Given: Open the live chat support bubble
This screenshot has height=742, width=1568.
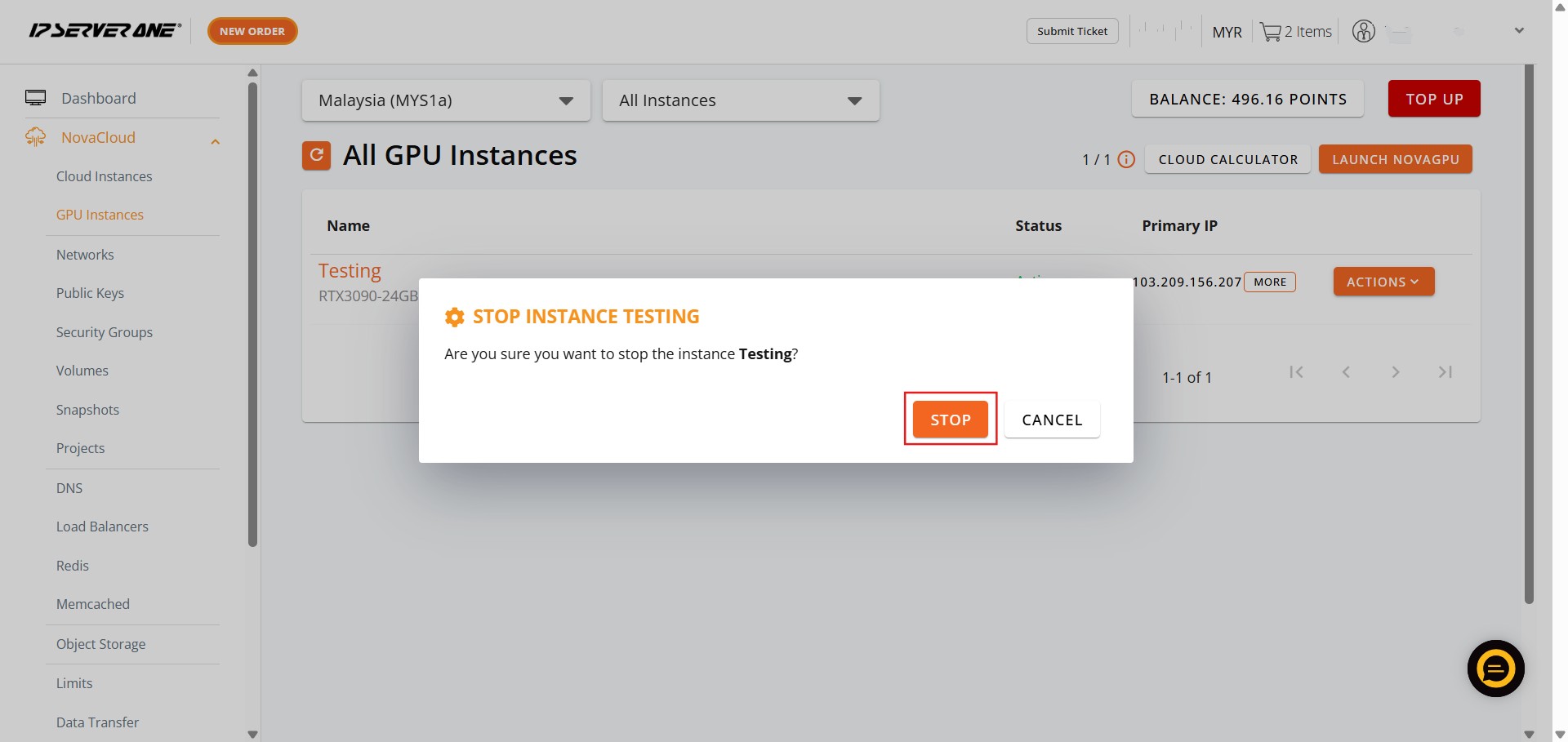Looking at the screenshot, I should pyautogui.click(x=1494, y=669).
